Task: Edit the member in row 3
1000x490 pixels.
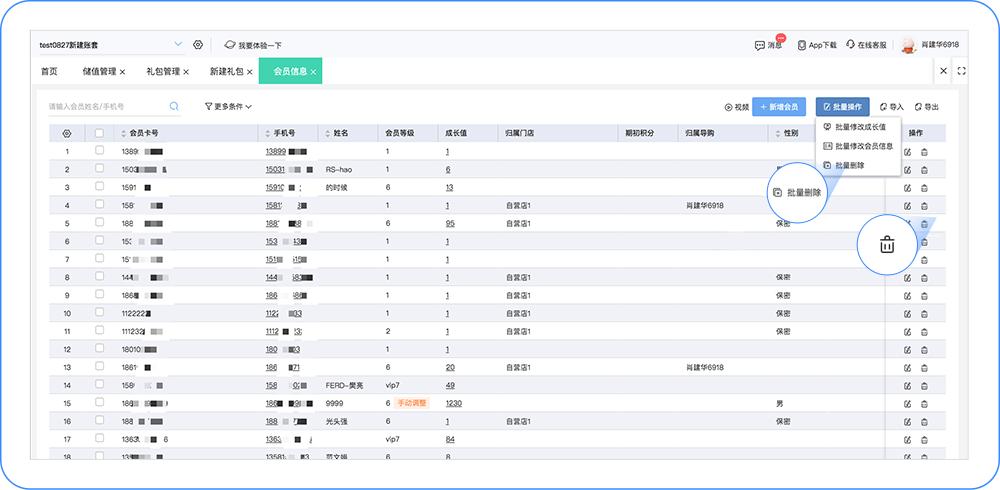Action: pos(908,188)
